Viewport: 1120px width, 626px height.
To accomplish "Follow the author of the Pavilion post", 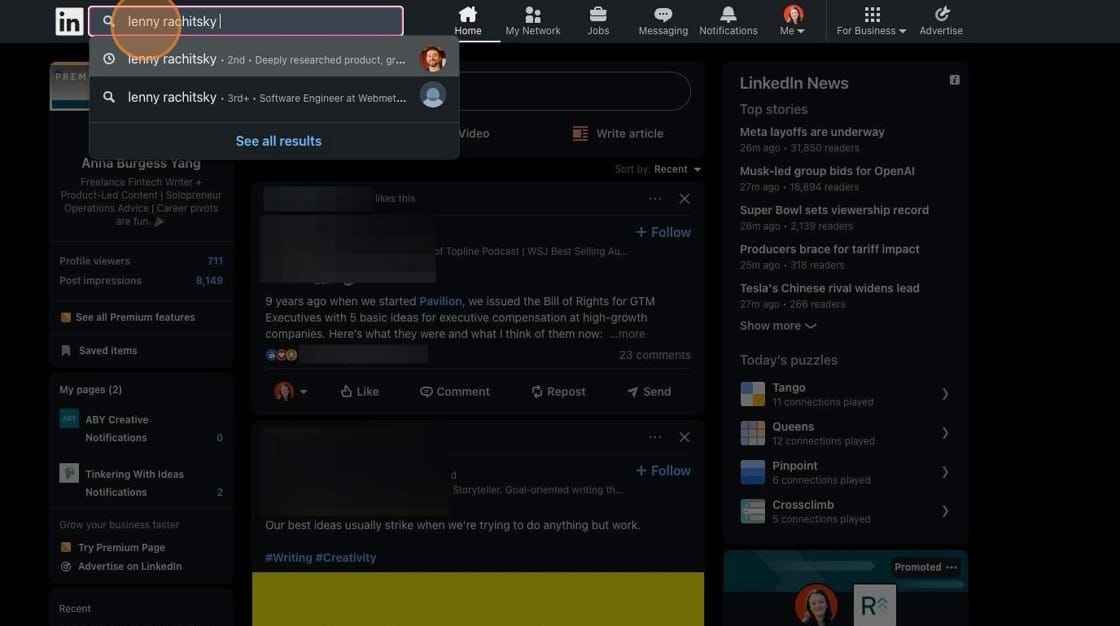I will tap(663, 232).
